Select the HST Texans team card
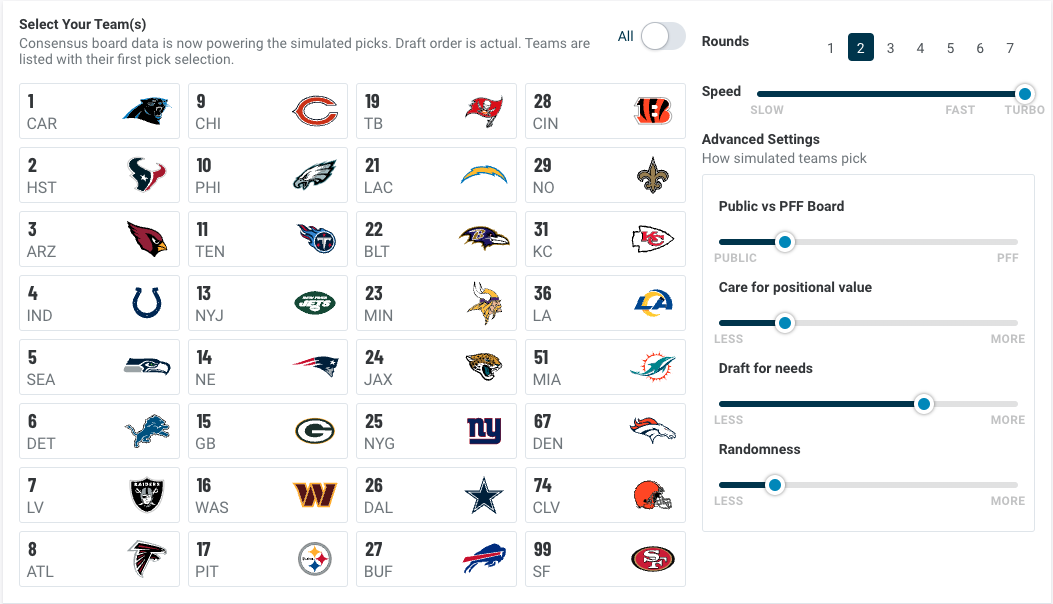Image resolution: width=1053 pixels, height=604 pixels. pyautogui.click(x=99, y=175)
